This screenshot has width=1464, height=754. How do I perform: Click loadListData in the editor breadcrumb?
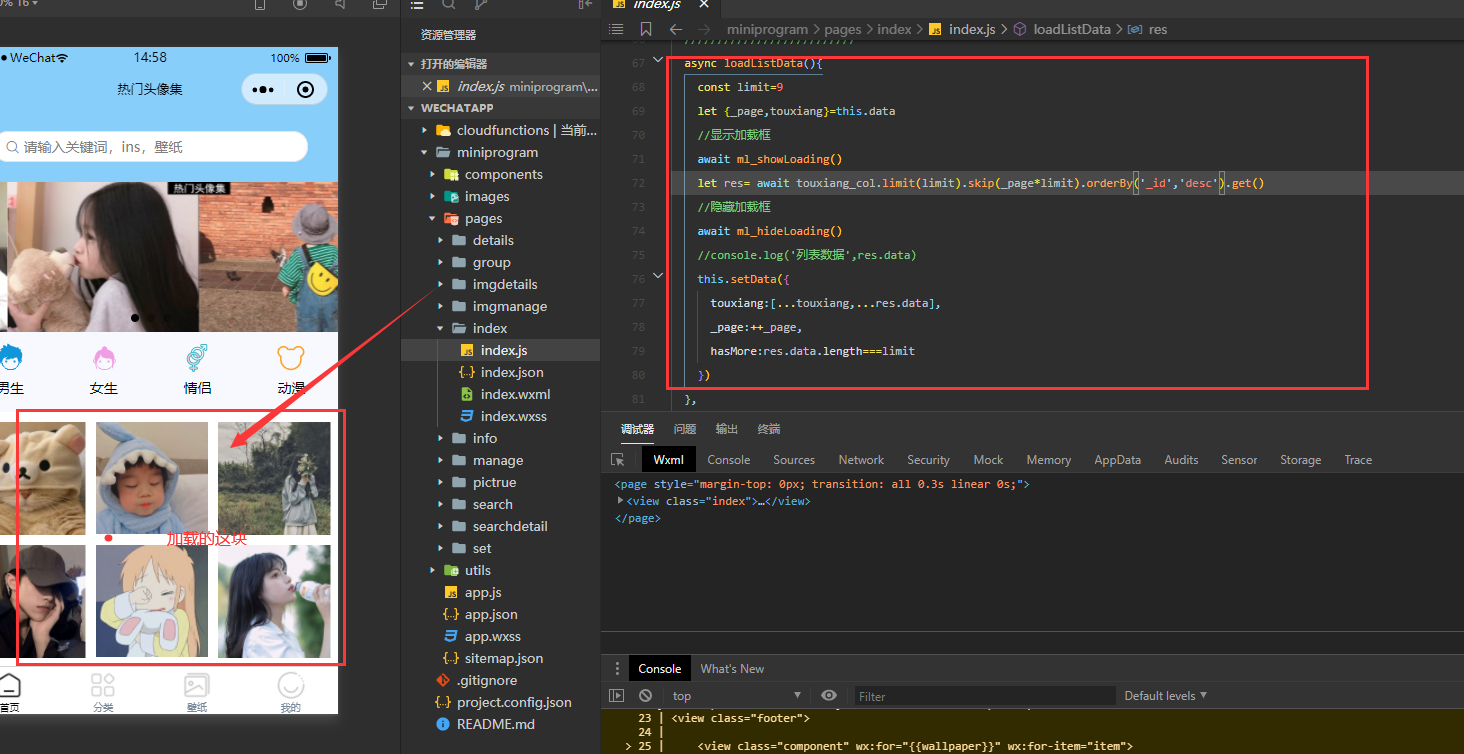point(1072,29)
